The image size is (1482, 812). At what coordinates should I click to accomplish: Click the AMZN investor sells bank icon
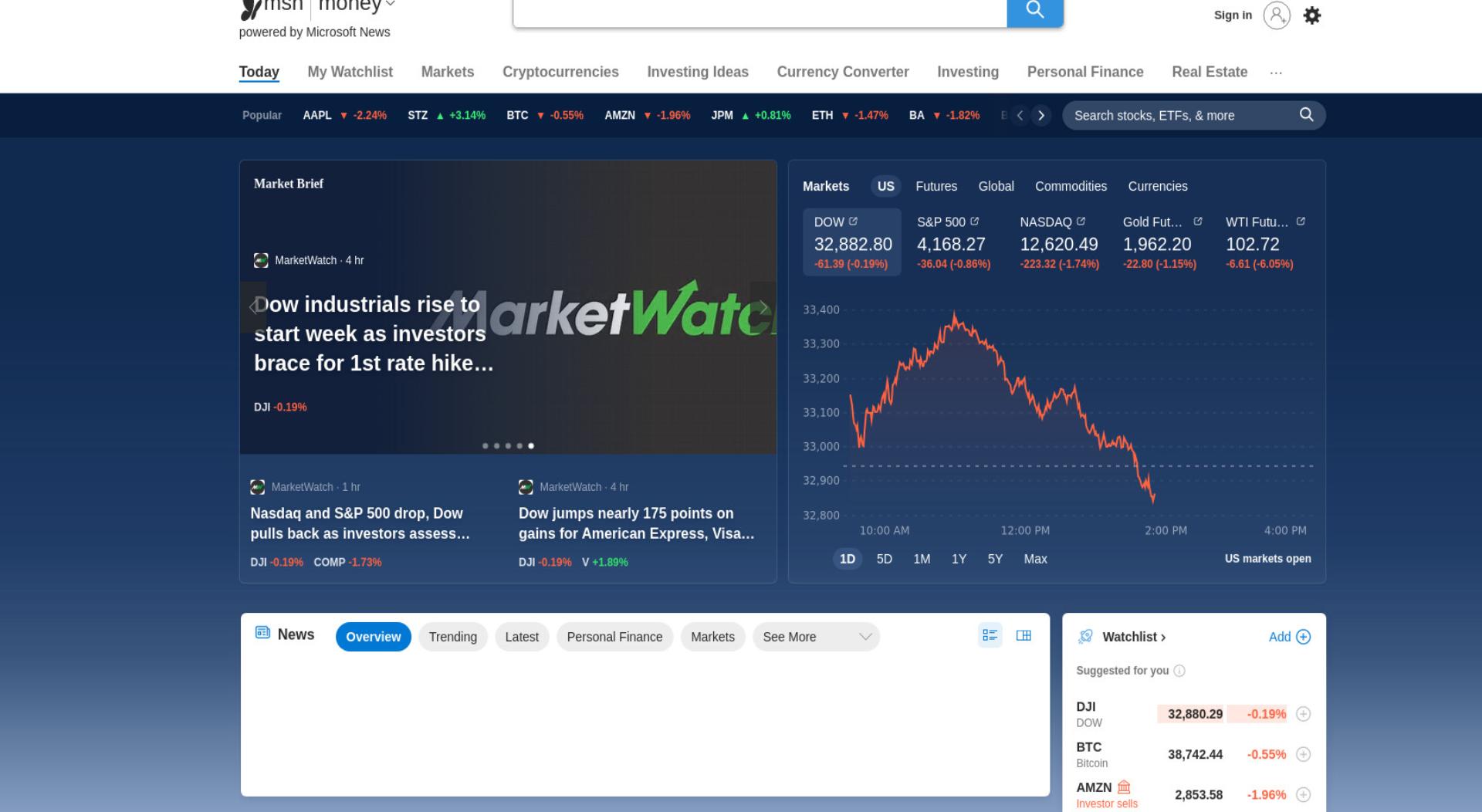point(1124,787)
